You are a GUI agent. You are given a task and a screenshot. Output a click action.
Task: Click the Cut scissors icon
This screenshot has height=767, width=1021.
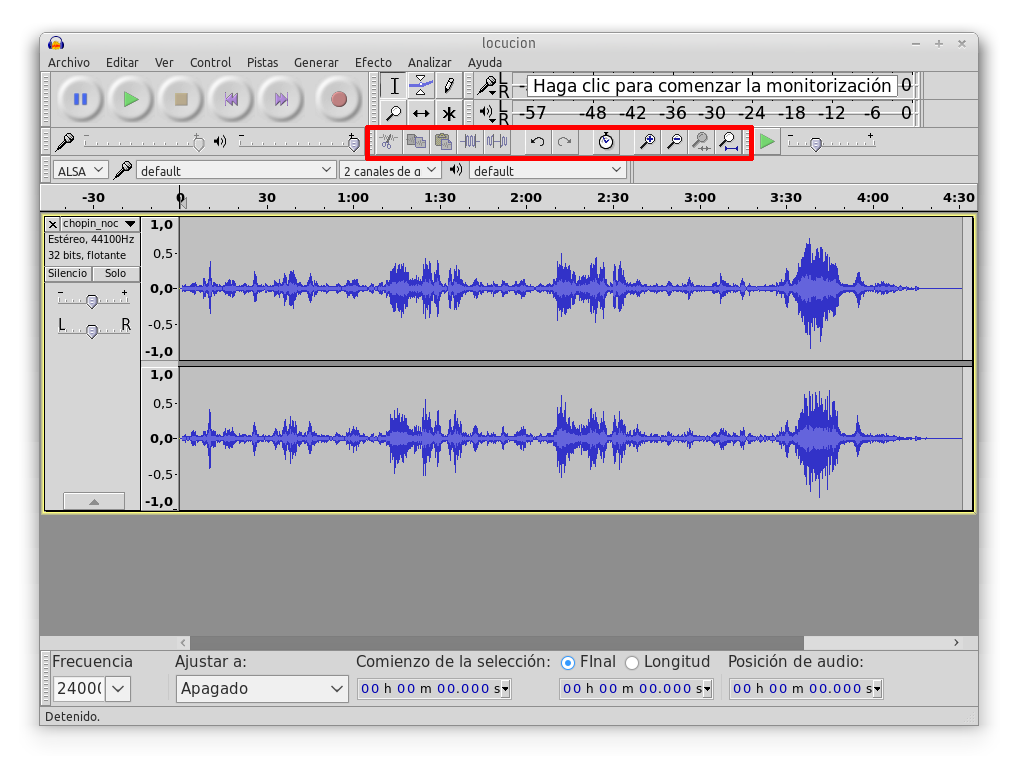coord(389,141)
